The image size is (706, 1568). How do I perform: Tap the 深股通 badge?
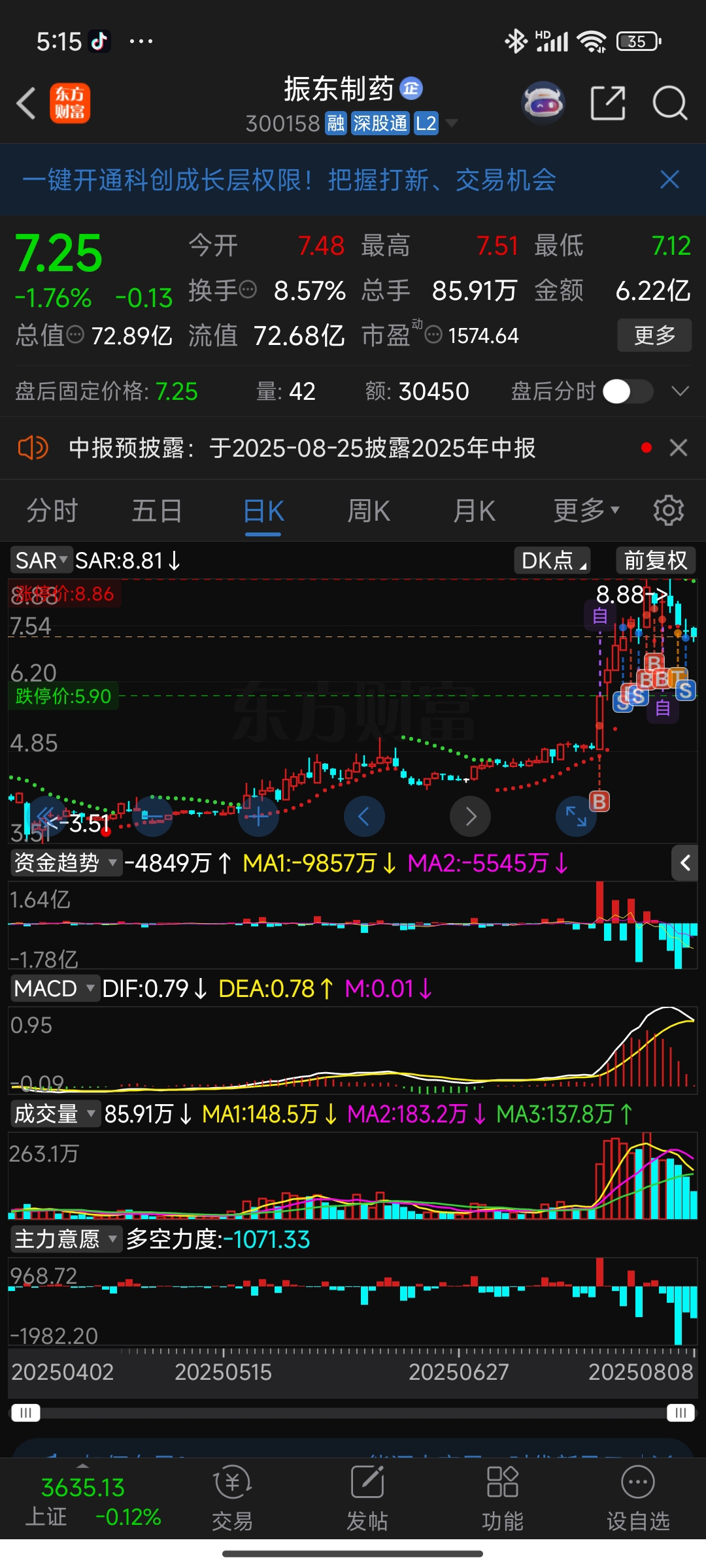[380, 123]
